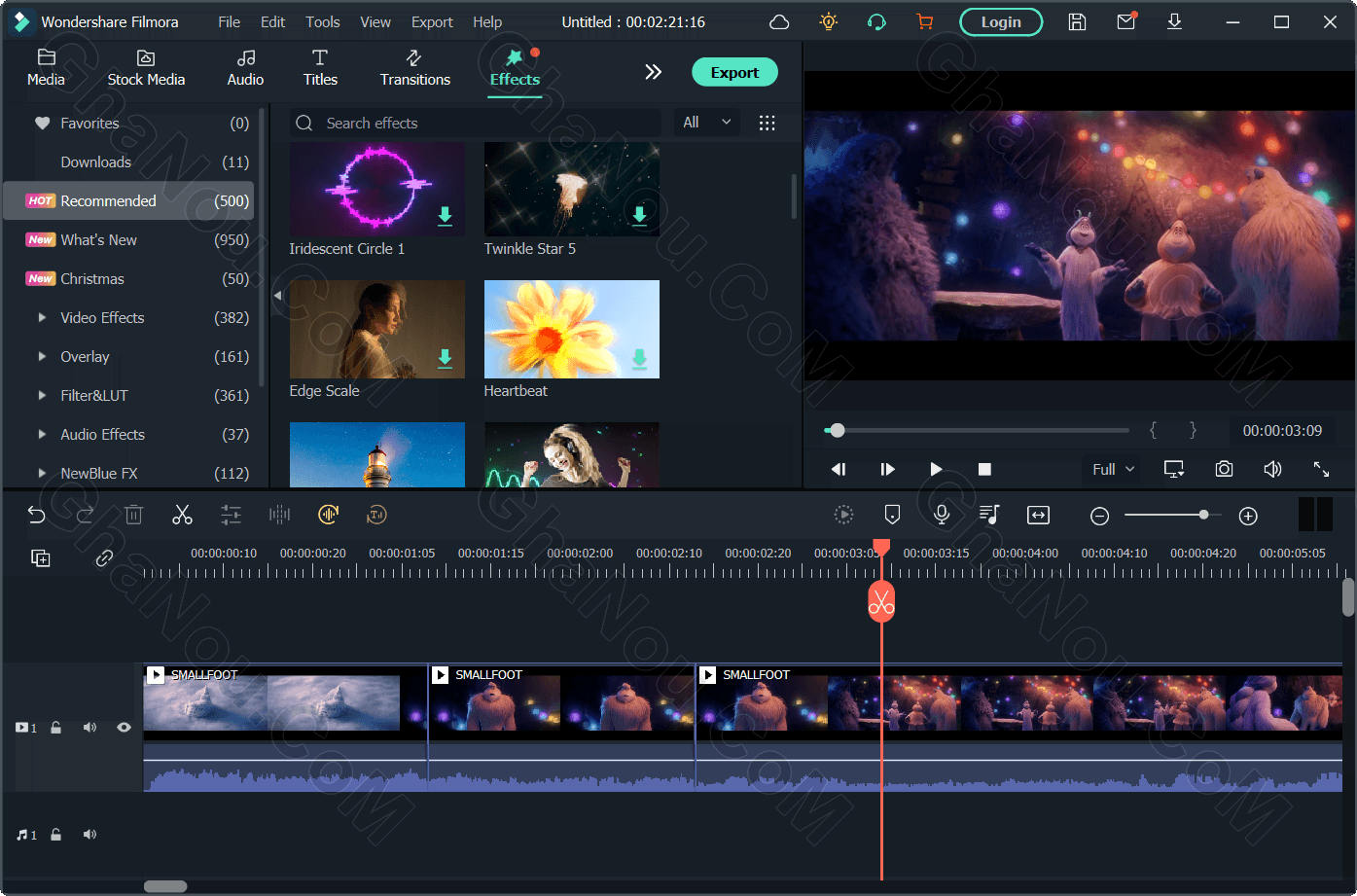
Task: Click the audio waveform detach icon
Action: (x=279, y=515)
